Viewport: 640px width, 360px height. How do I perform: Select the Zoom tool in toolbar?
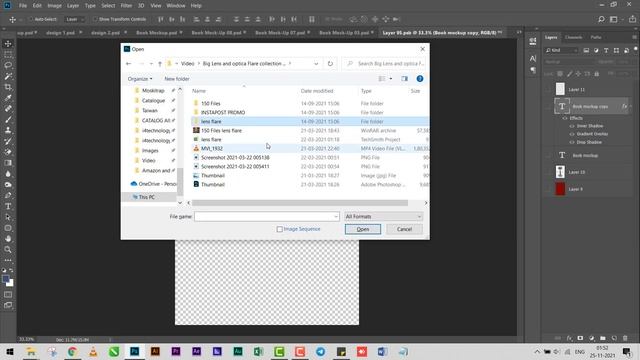tap(8, 249)
